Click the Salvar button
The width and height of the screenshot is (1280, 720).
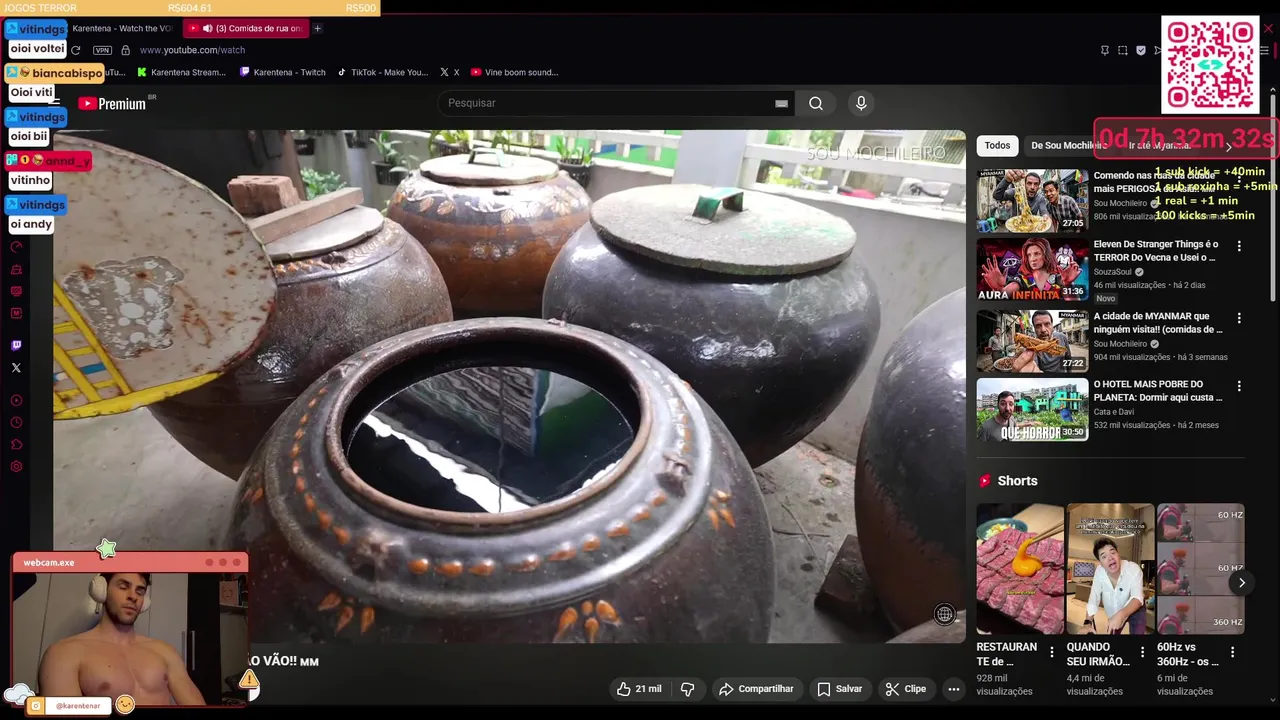tap(839, 689)
